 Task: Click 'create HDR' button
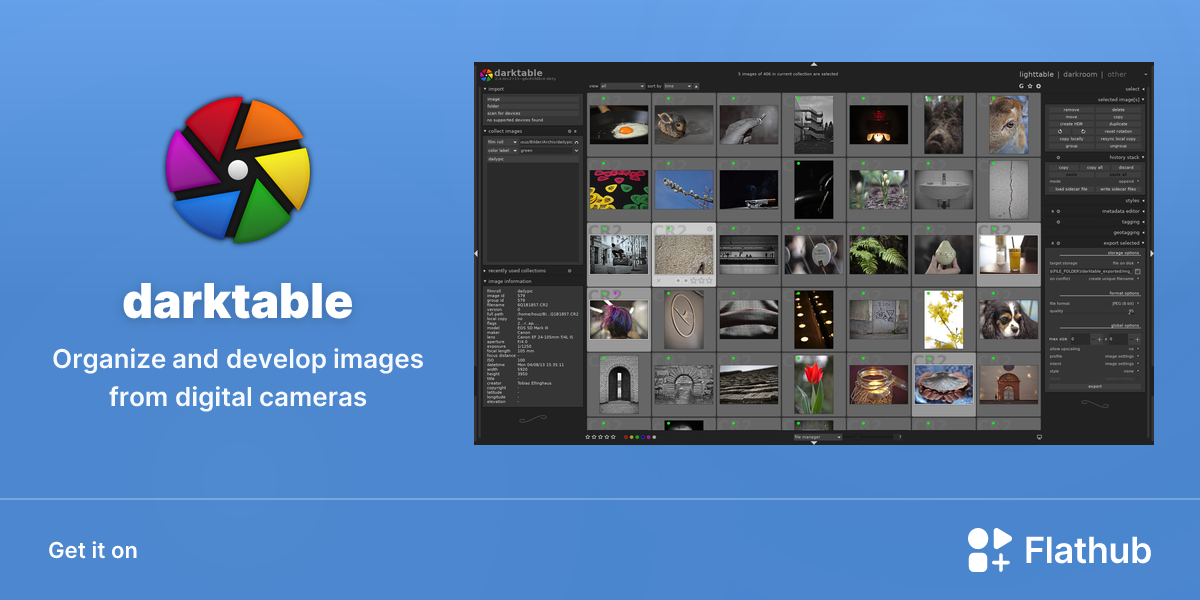click(1072, 124)
